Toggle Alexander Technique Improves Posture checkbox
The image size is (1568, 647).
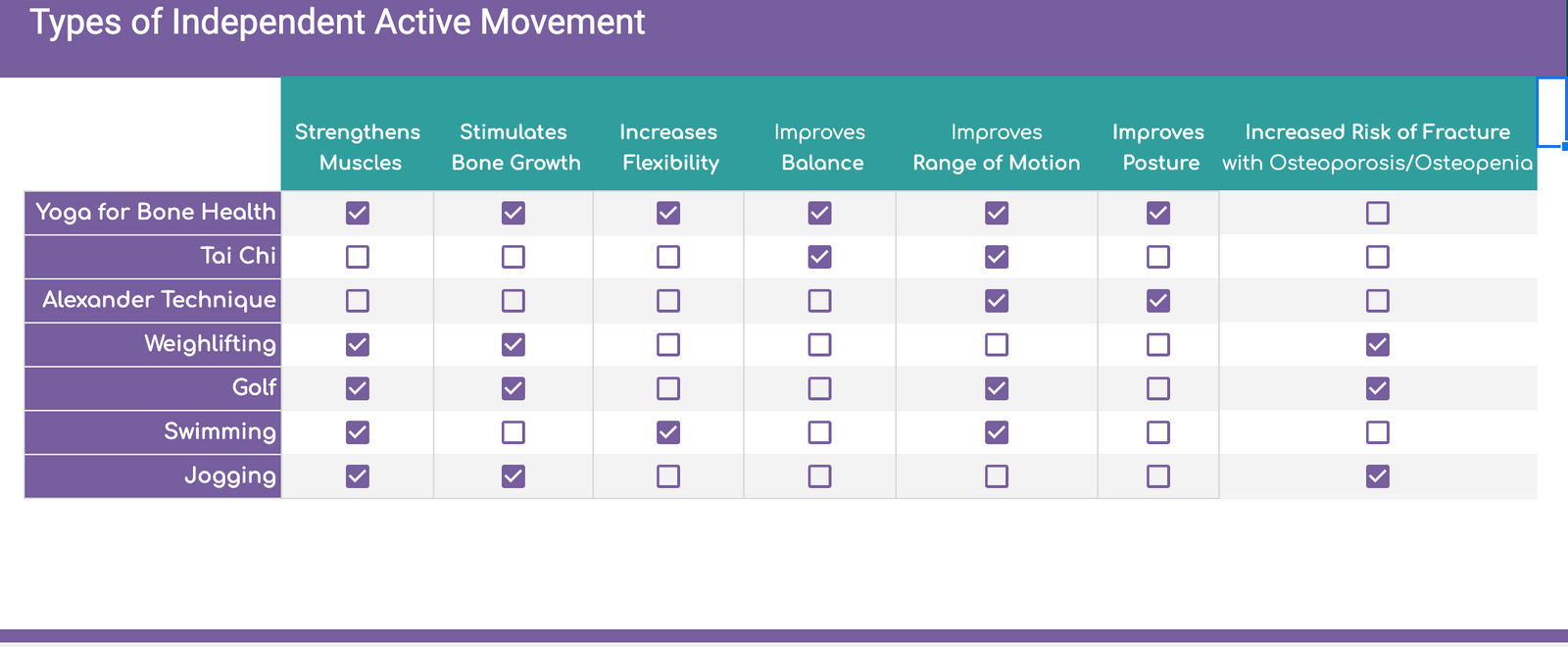[x=1157, y=301]
